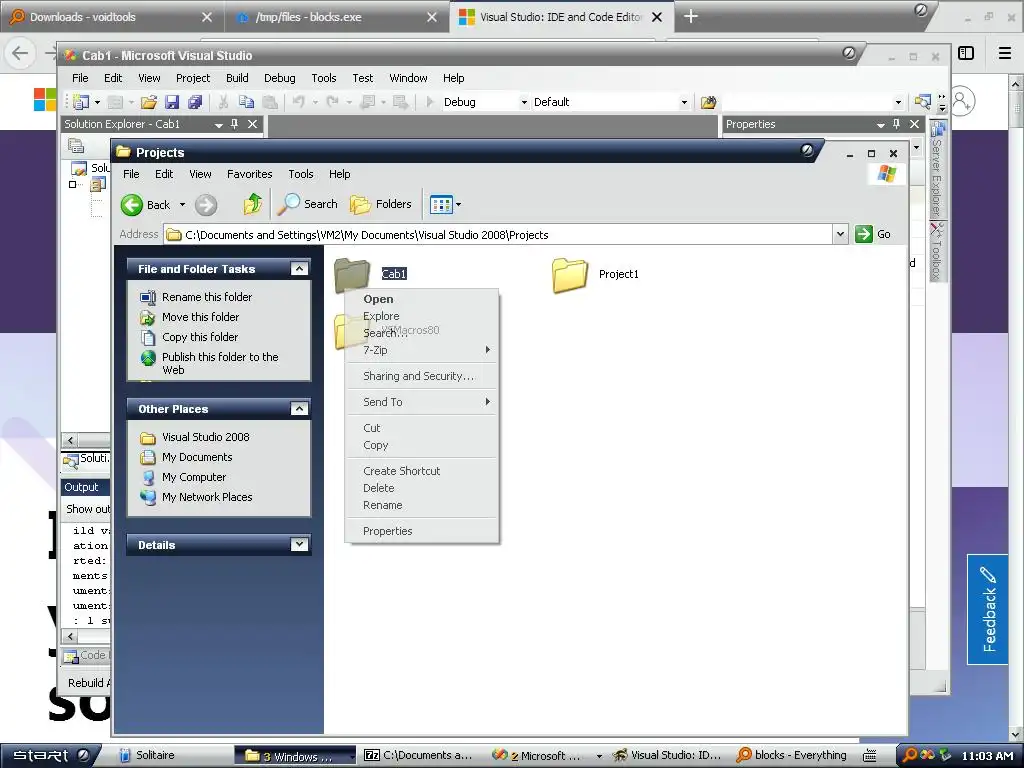1024x768 pixels.
Task: Collapse Other Places panel
Action: [299, 409]
